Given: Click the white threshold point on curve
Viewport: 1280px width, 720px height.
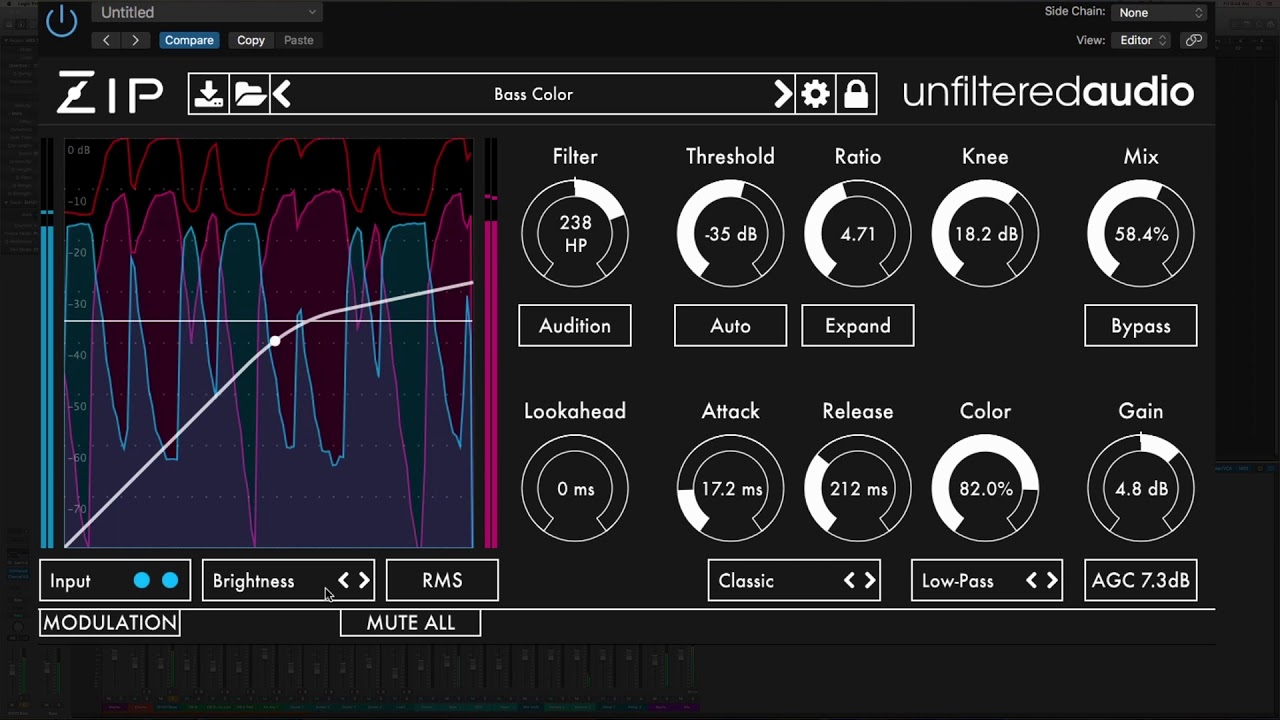Looking at the screenshot, I should (275, 342).
